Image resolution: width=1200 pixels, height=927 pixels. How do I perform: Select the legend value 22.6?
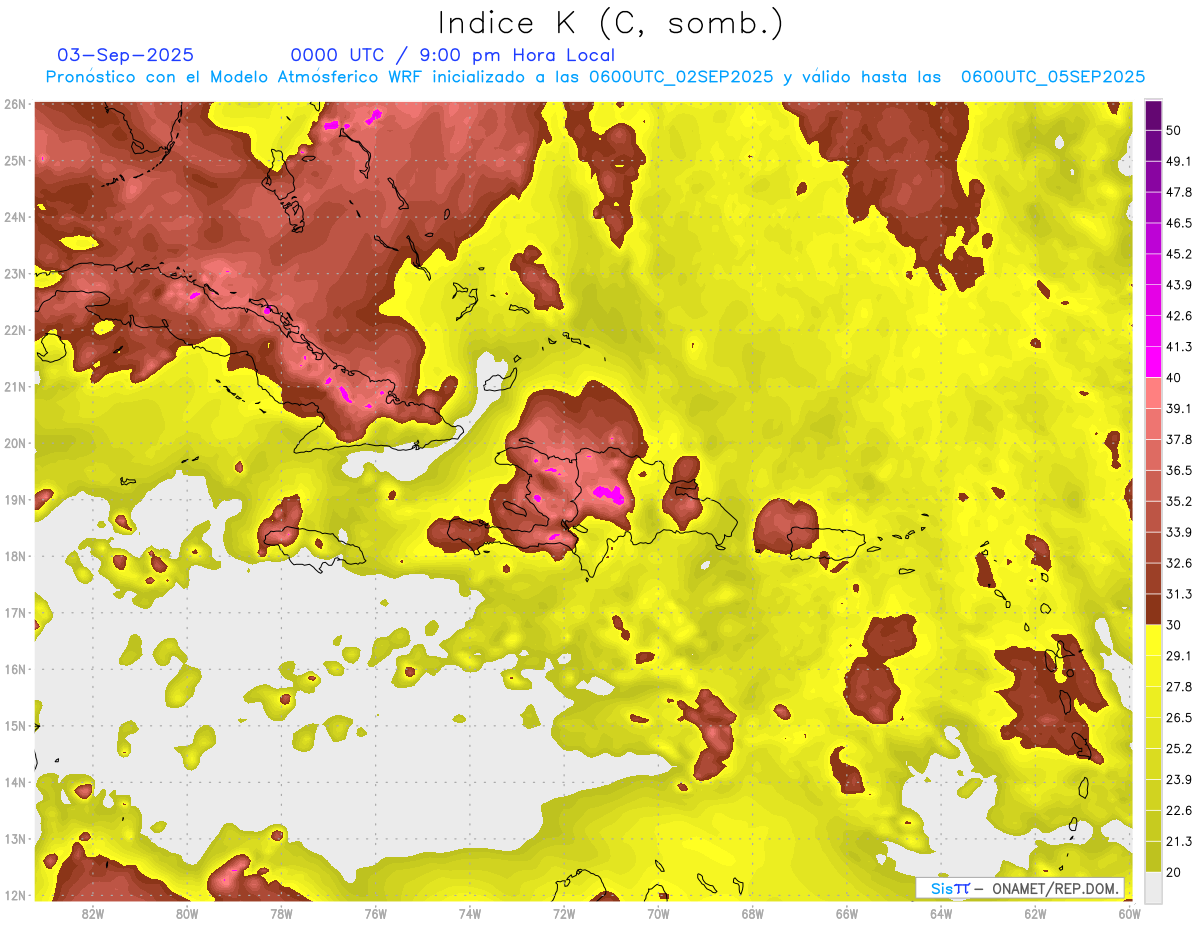(1179, 811)
